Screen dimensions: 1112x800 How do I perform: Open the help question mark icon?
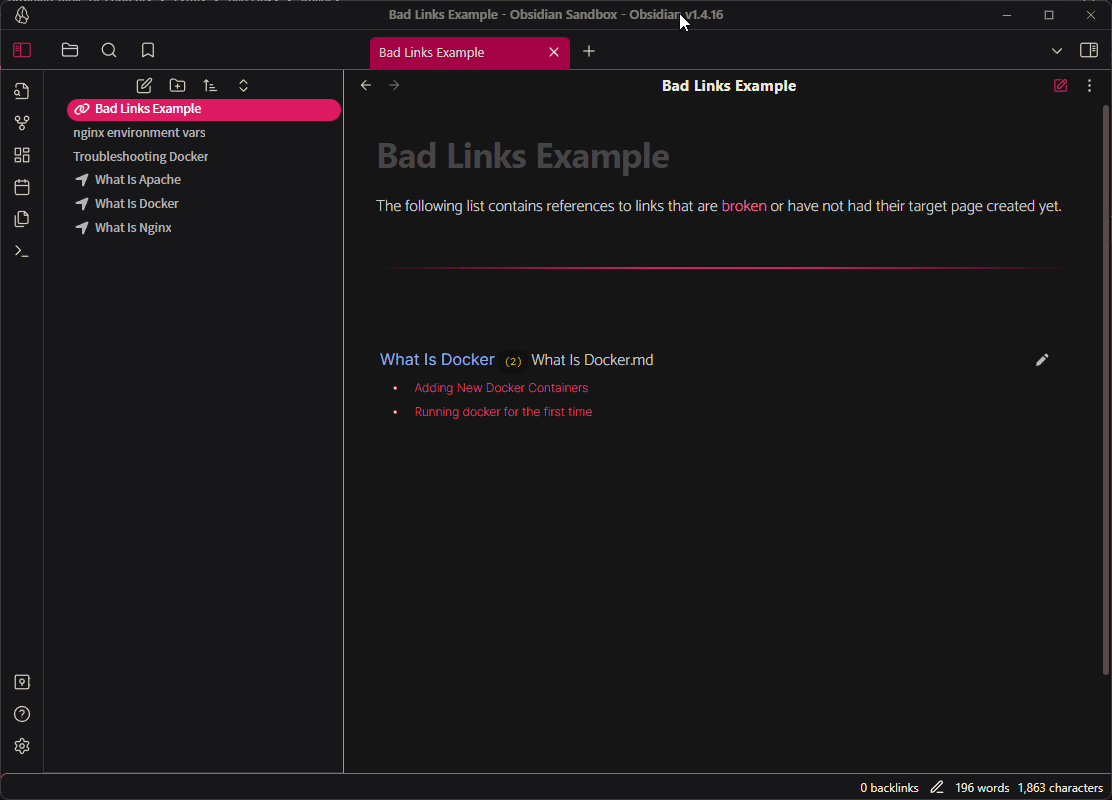(x=22, y=714)
